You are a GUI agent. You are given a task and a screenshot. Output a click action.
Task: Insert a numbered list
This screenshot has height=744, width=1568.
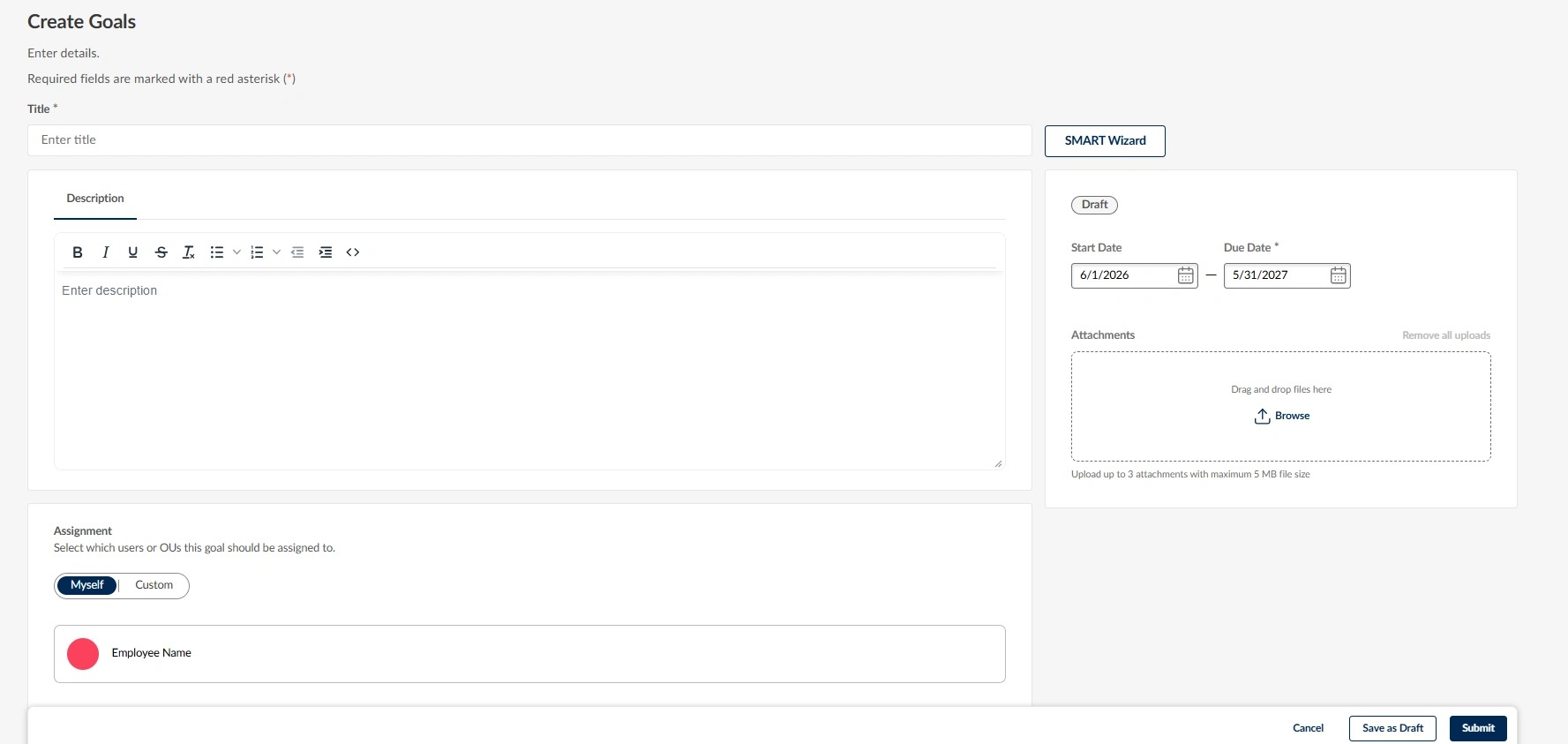[x=257, y=252]
